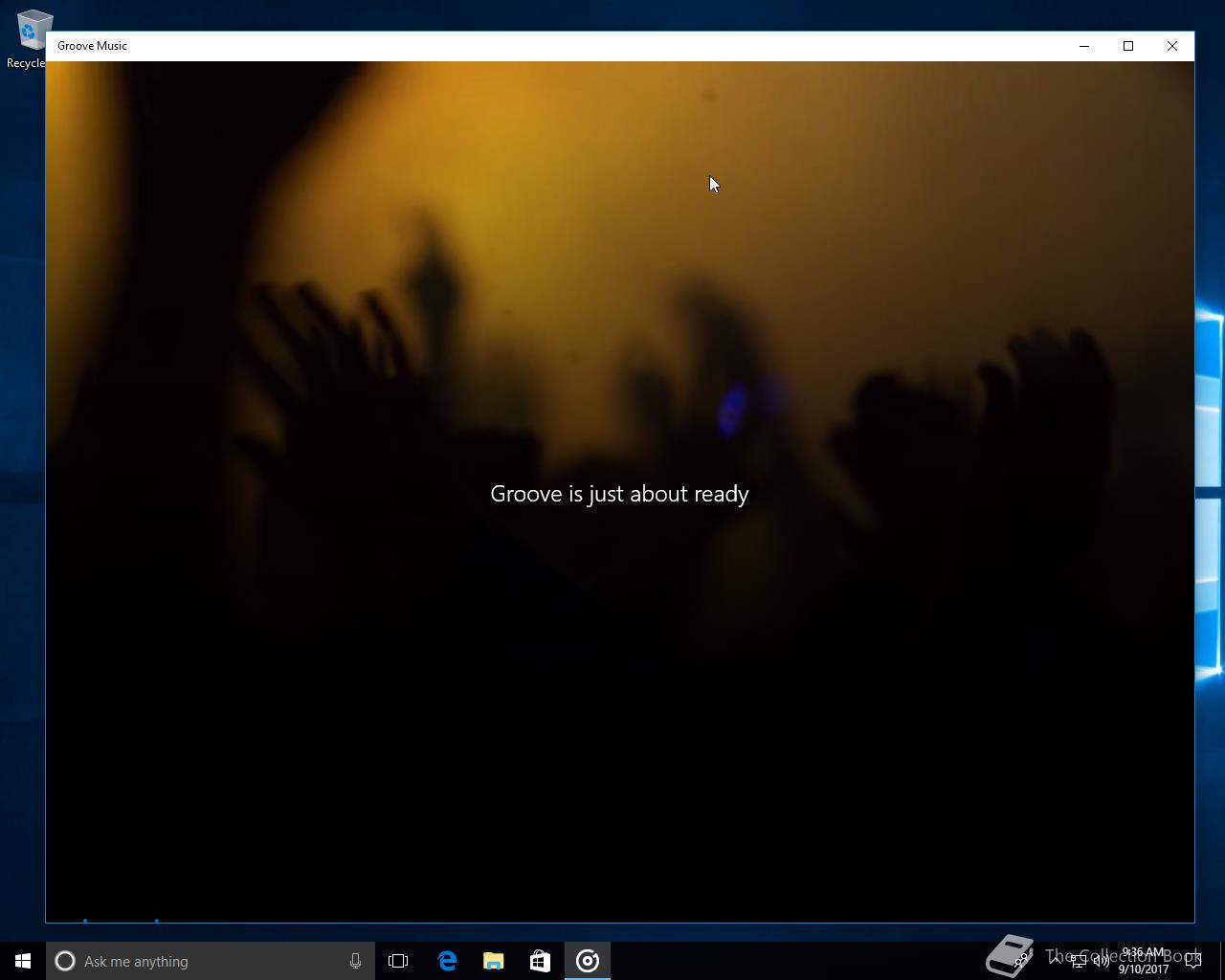Open the Action Center notification icon
This screenshot has height=980, width=1225.
point(1193,961)
